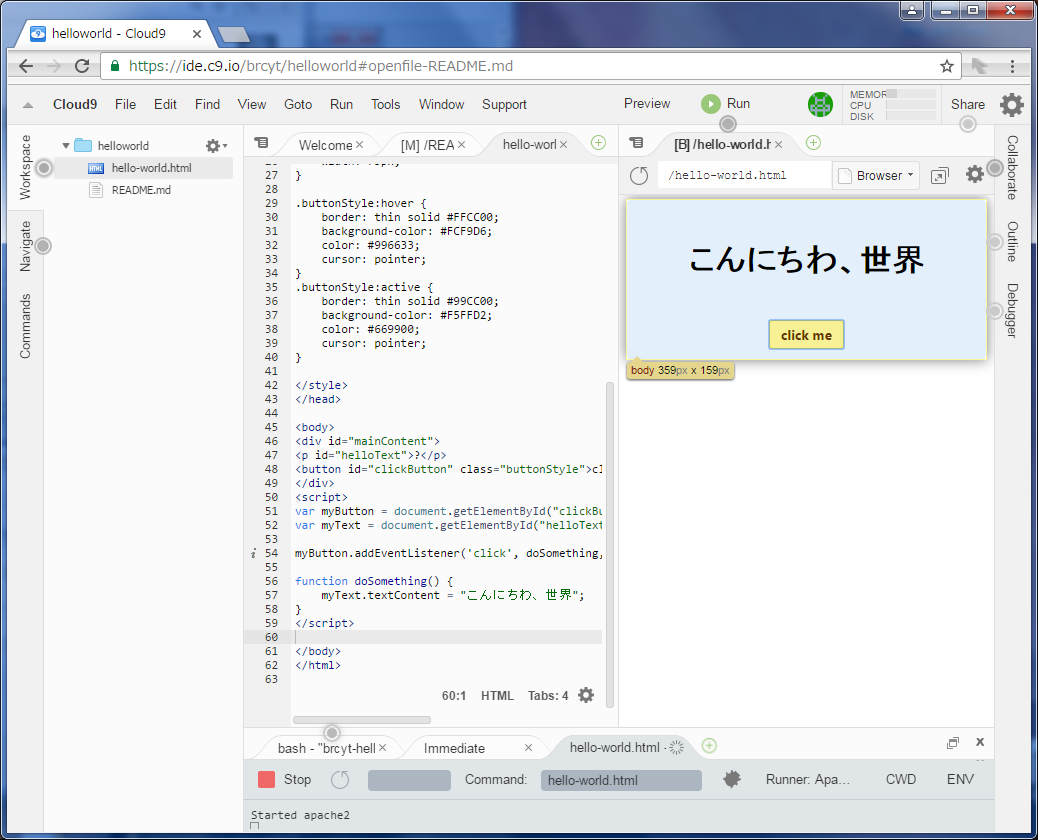Open the File menu
The height and width of the screenshot is (840, 1038).
point(125,104)
